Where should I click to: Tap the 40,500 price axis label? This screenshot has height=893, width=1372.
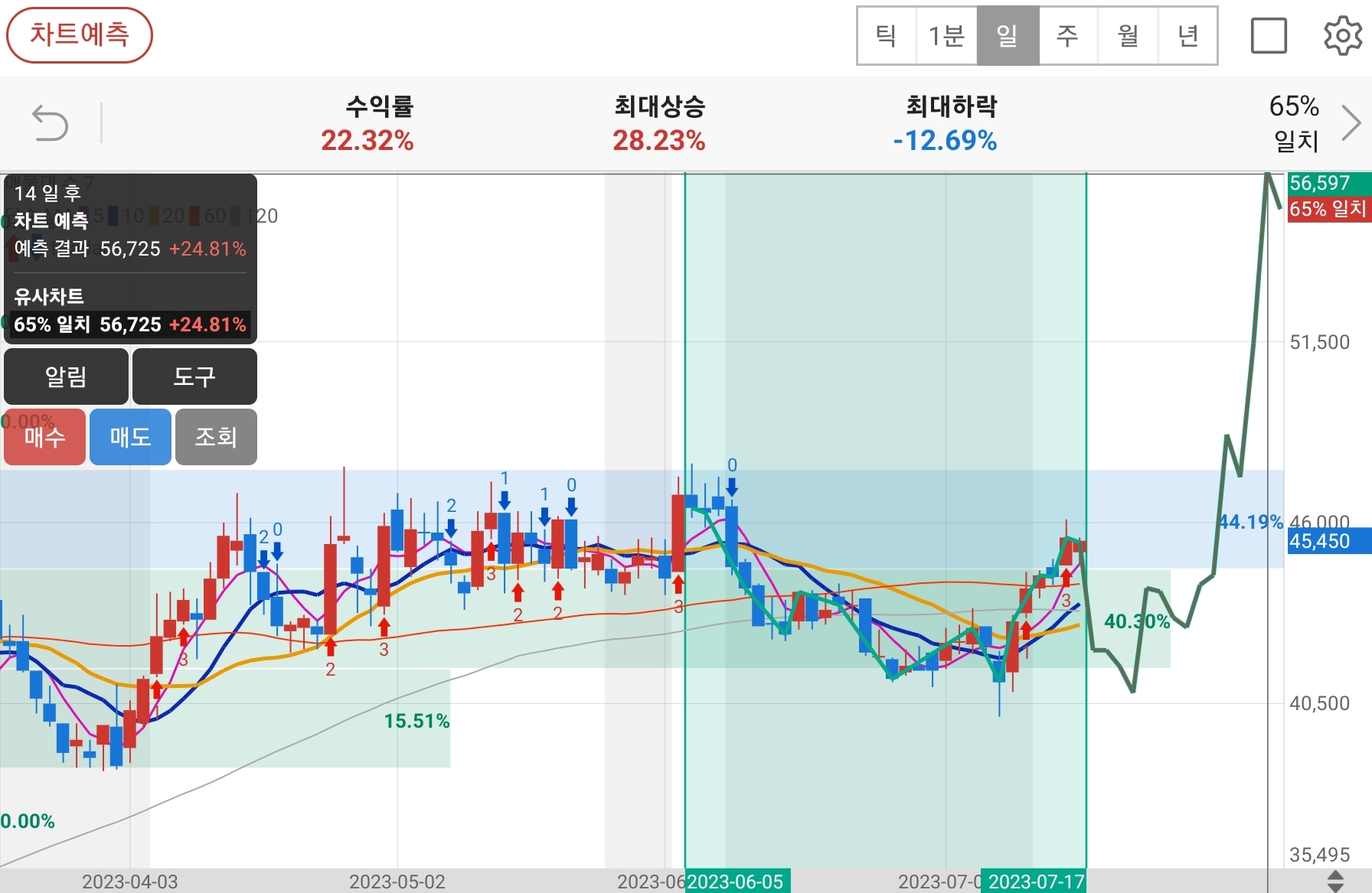1320,703
